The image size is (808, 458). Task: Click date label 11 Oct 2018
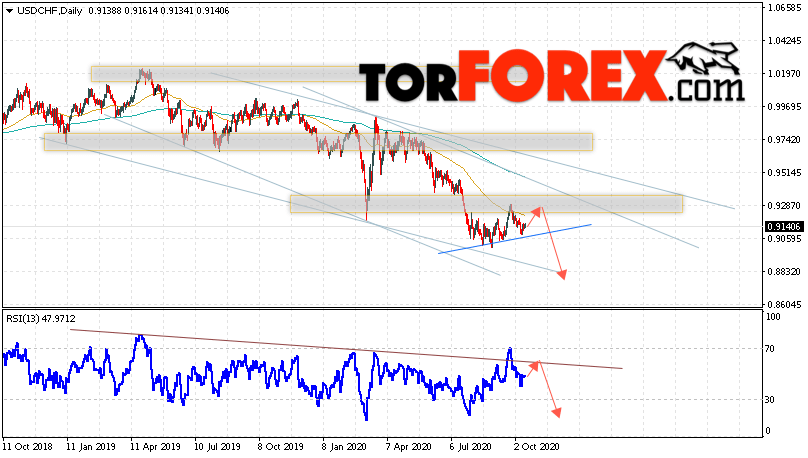[27, 447]
